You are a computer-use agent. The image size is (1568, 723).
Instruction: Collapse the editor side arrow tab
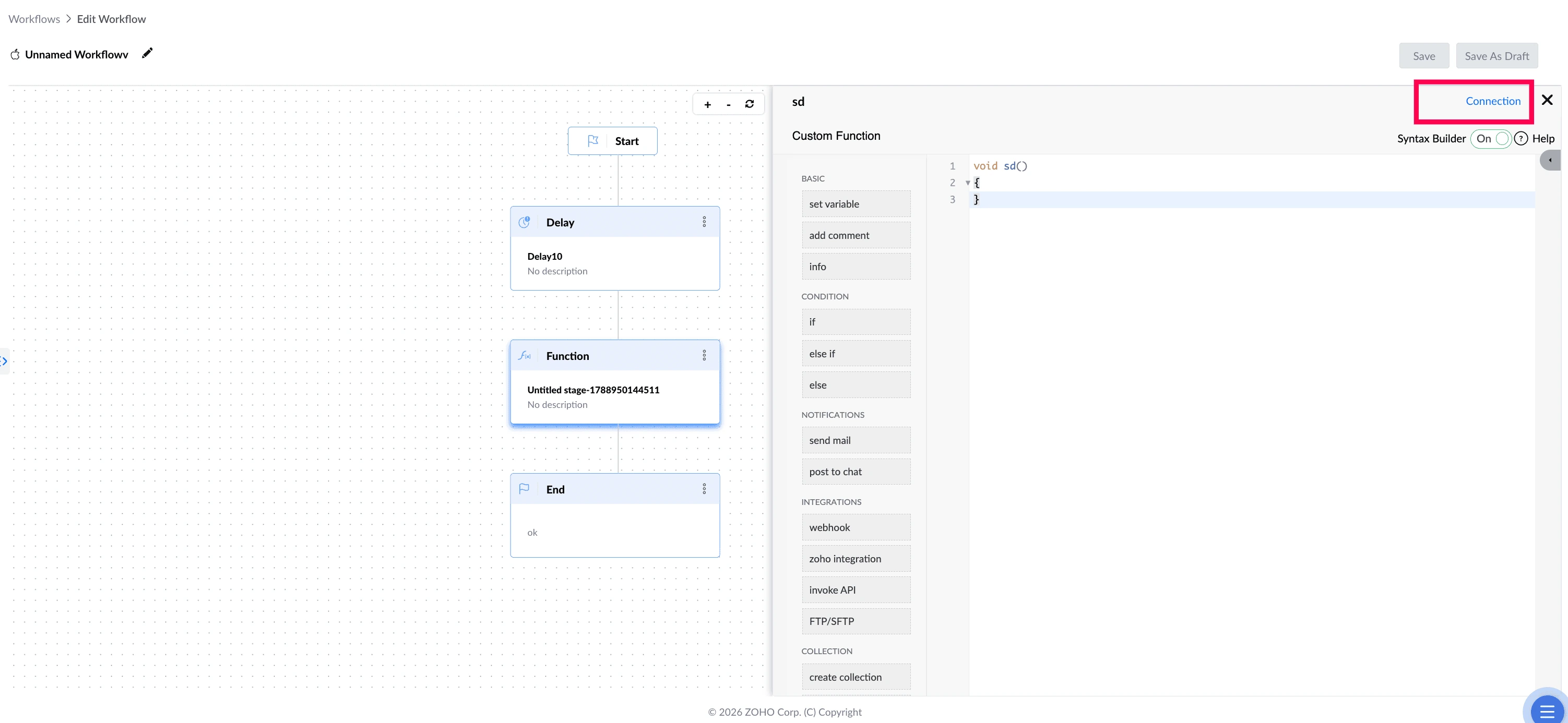1550,161
